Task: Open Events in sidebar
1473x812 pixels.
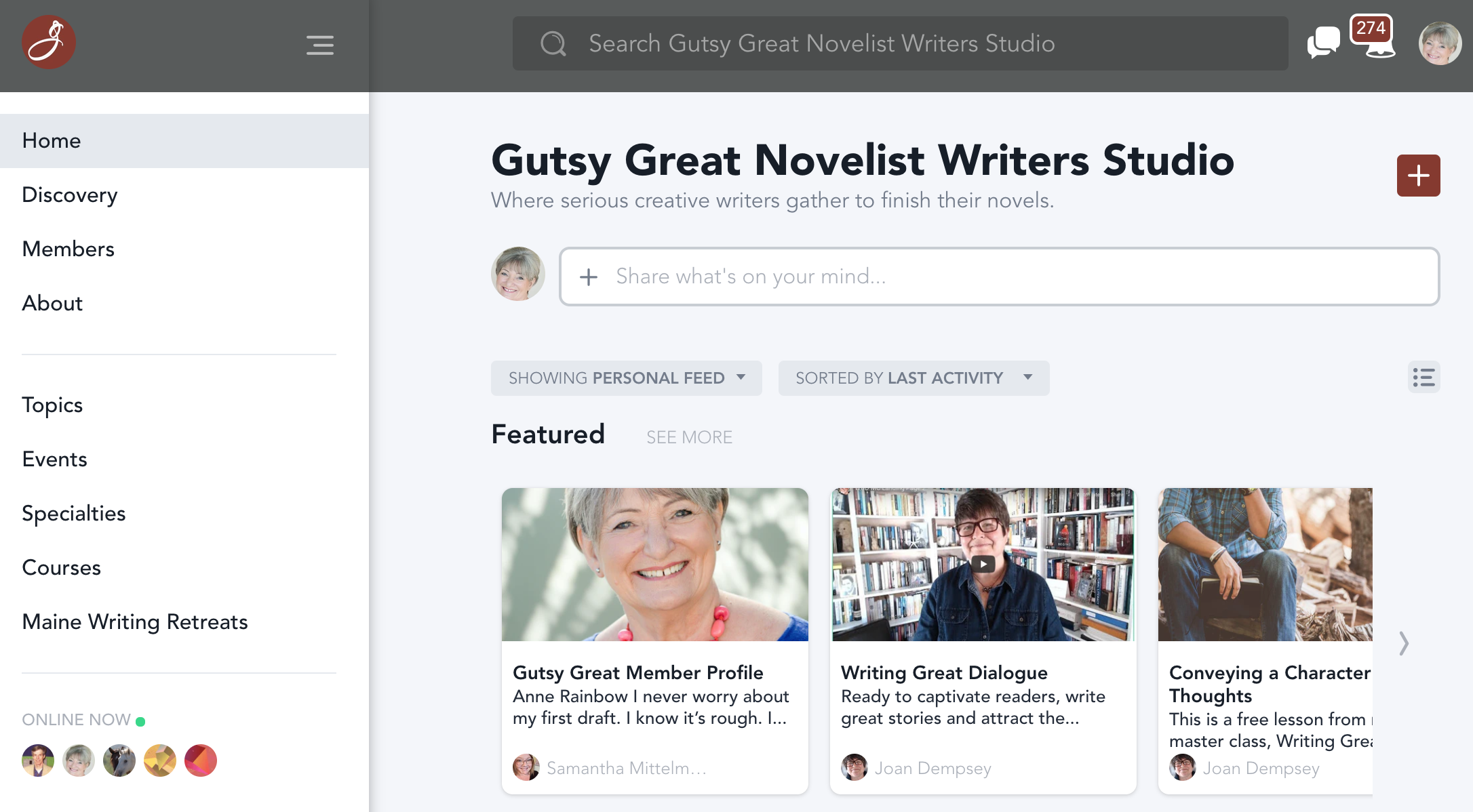Action: pyautogui.click(x=184, y=460)
